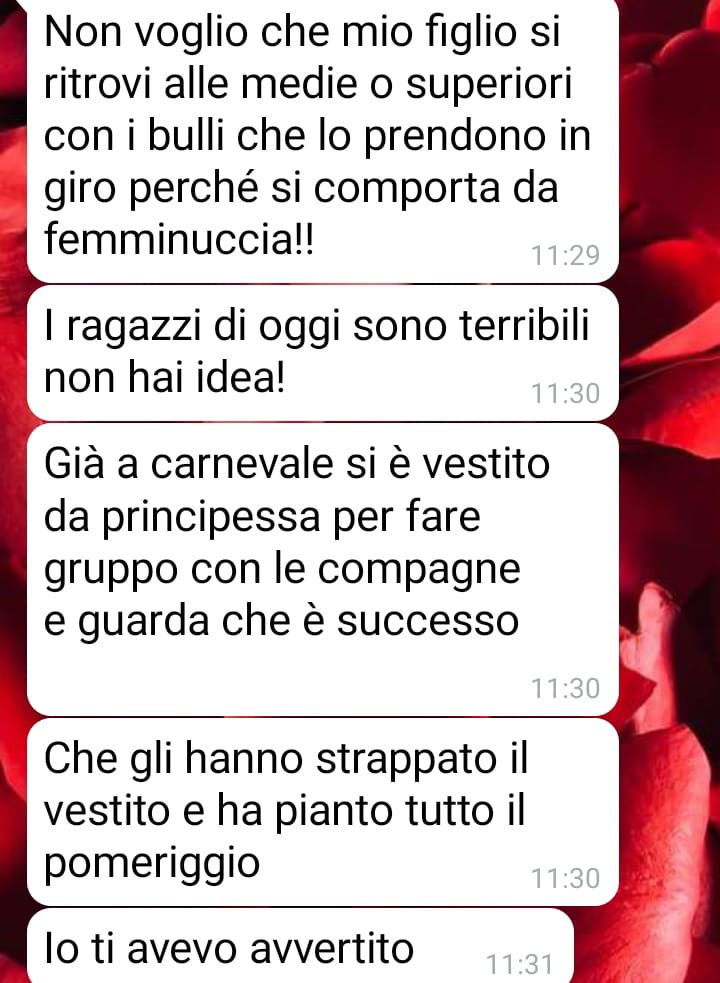This screenshot has width=720, height=983.
Task: Tap the phrase 'non hai idea!'
Action: 165,379
